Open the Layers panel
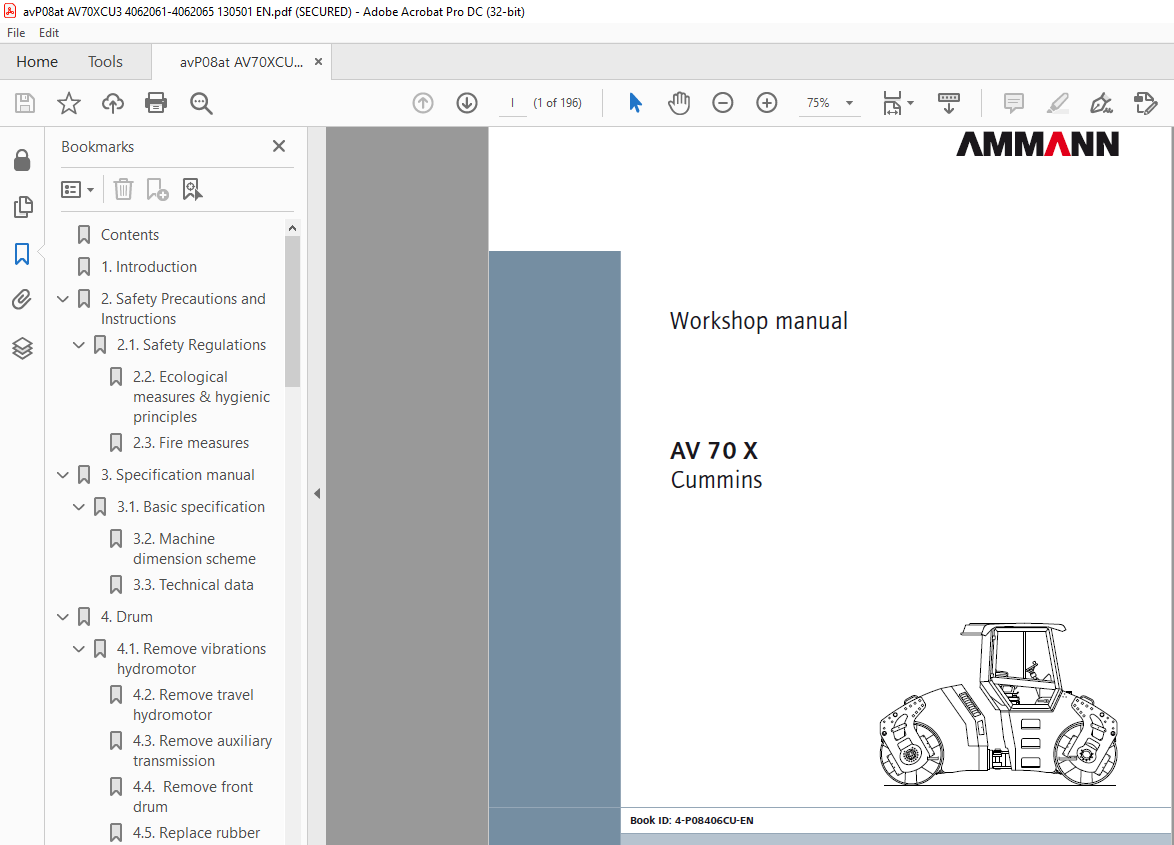The height and width of the screenshot is (845, 1174). pos(22,348)
